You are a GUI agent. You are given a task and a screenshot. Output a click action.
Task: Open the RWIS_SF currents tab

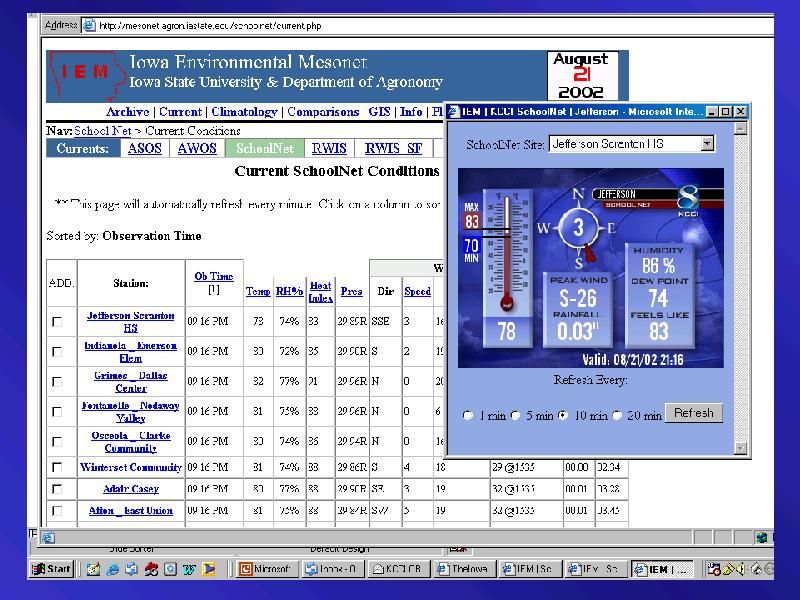coord(393,148)
